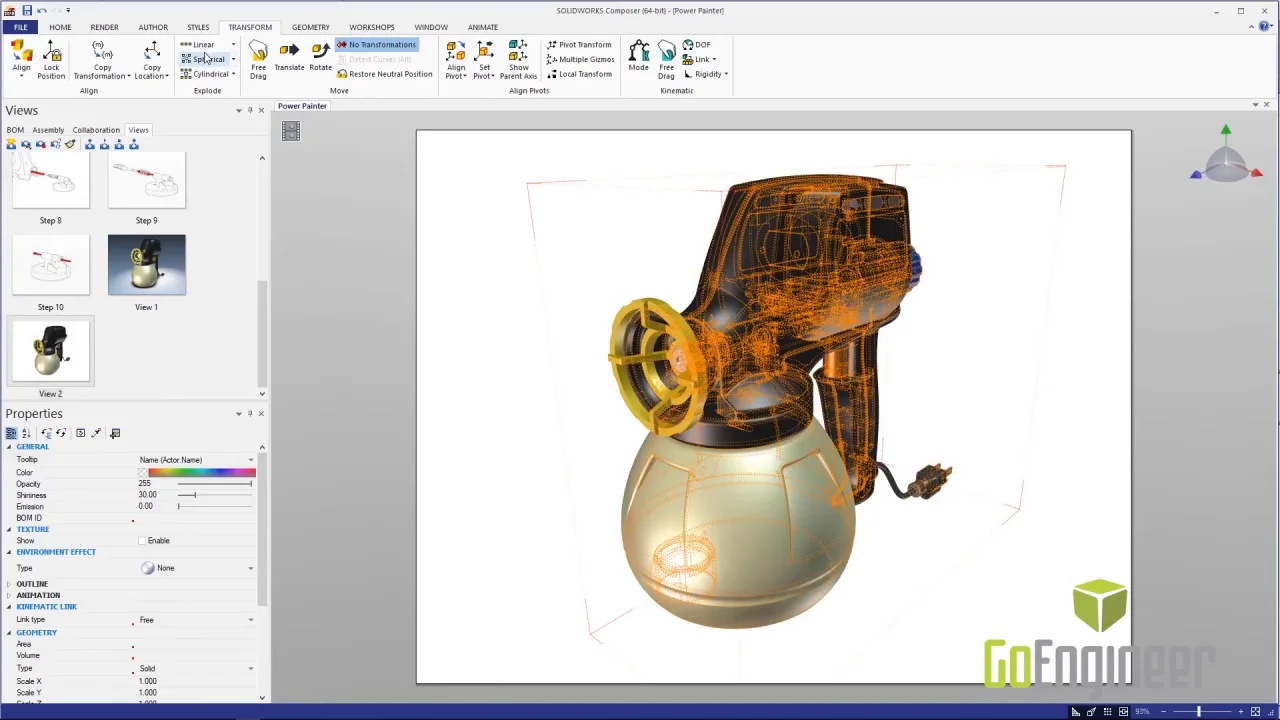
Task: Click the Power Painter document tab
Action: tap(302, 106)
